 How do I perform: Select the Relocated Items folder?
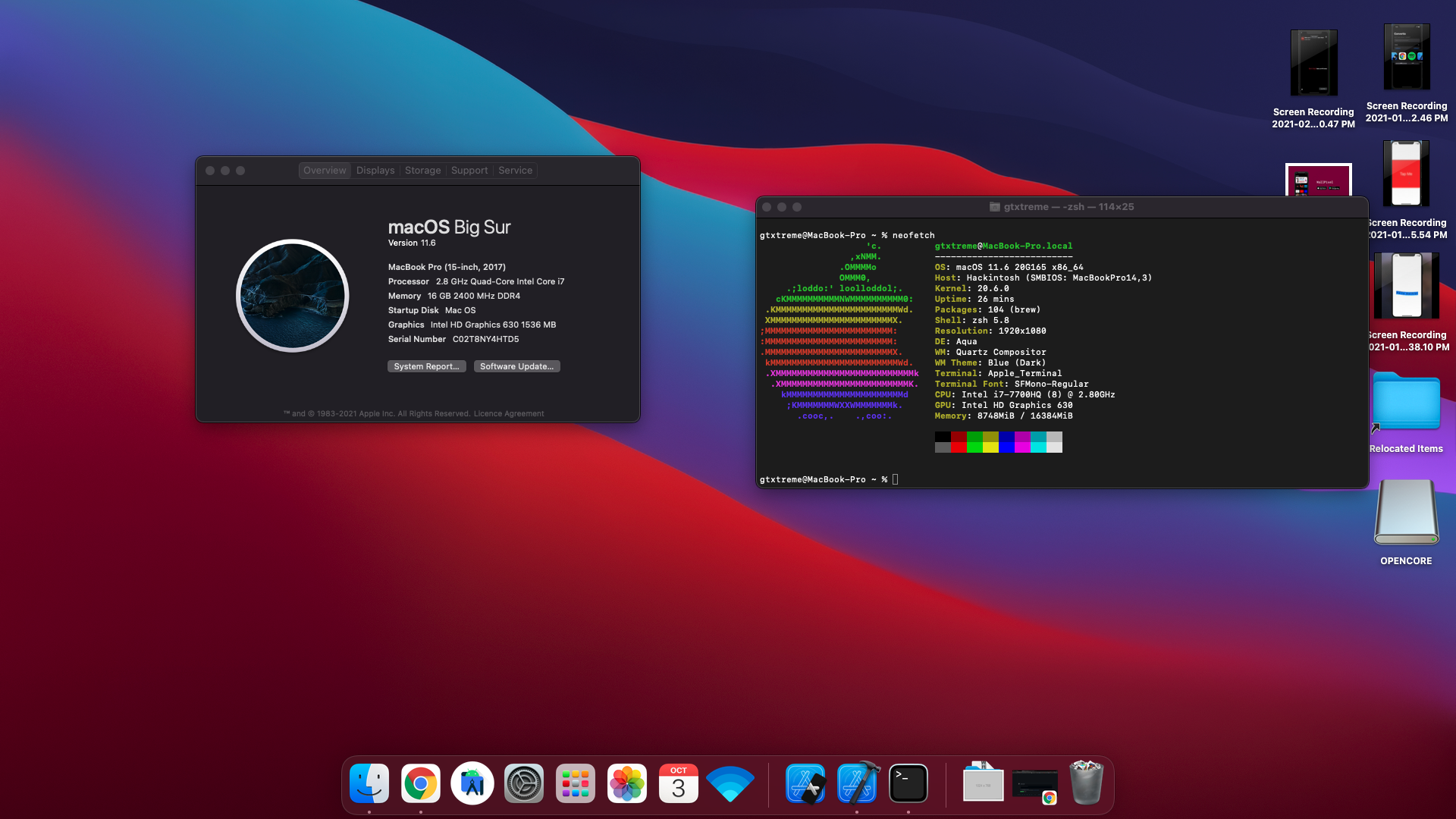click(1406, 402)
